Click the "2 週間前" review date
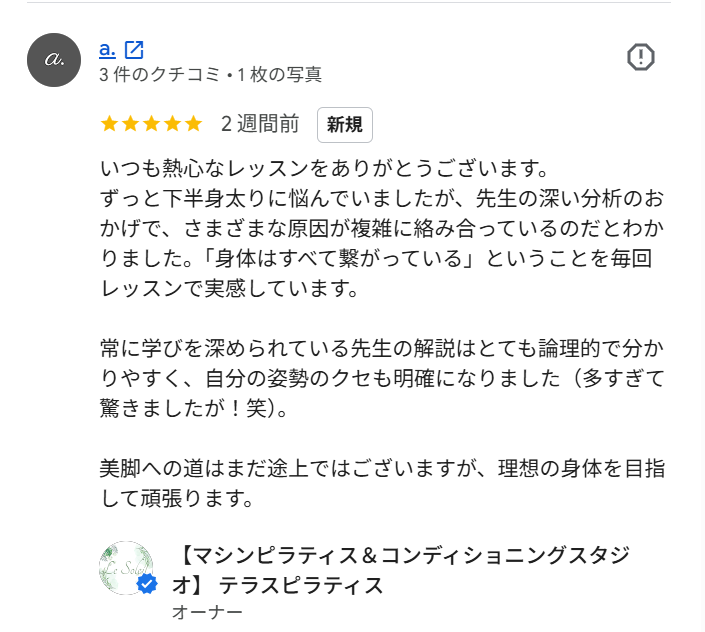Screen dimensions: 705x632 click(x=260, y=124)
